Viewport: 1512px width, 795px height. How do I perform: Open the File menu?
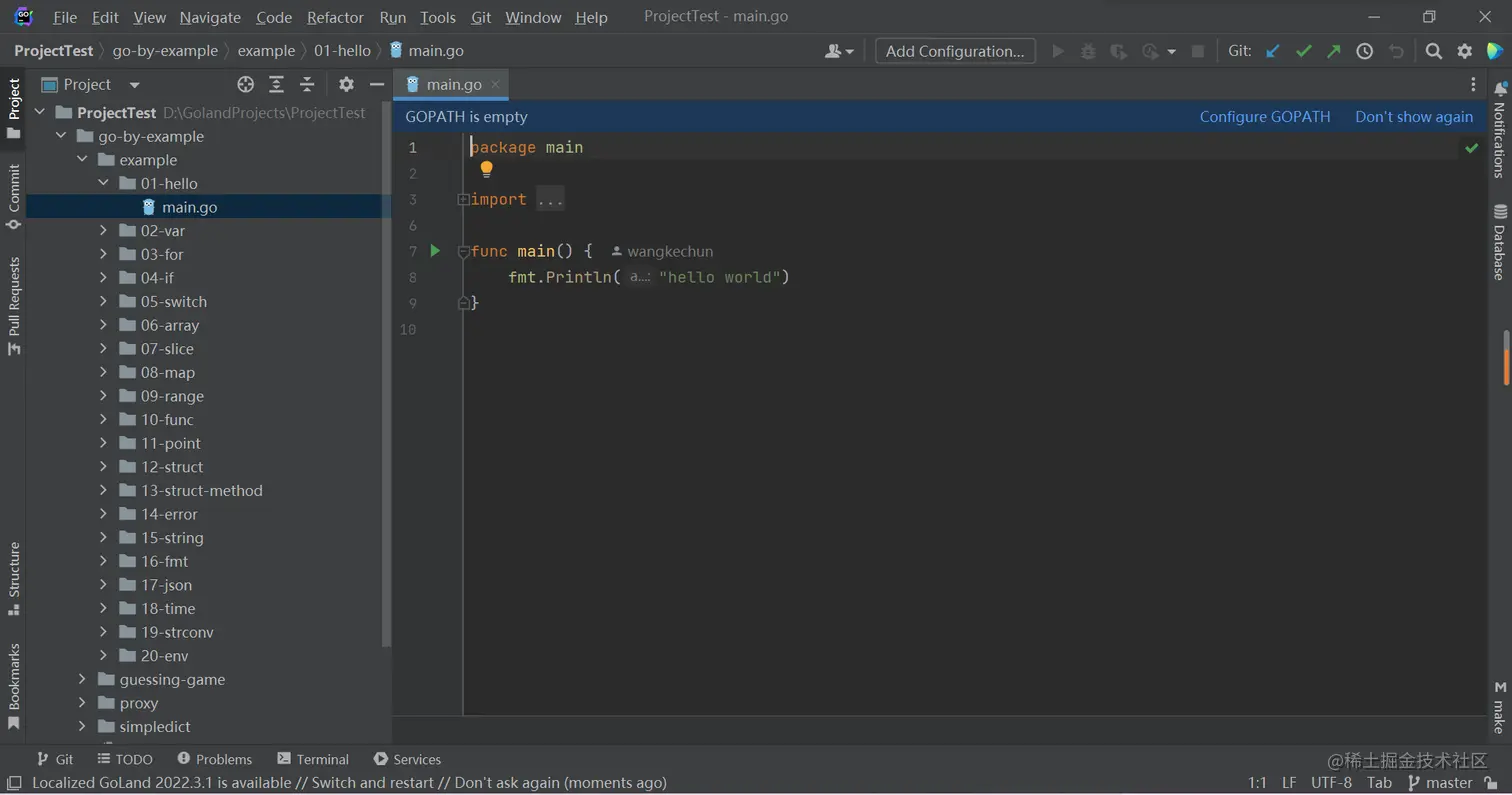(65, 17)
